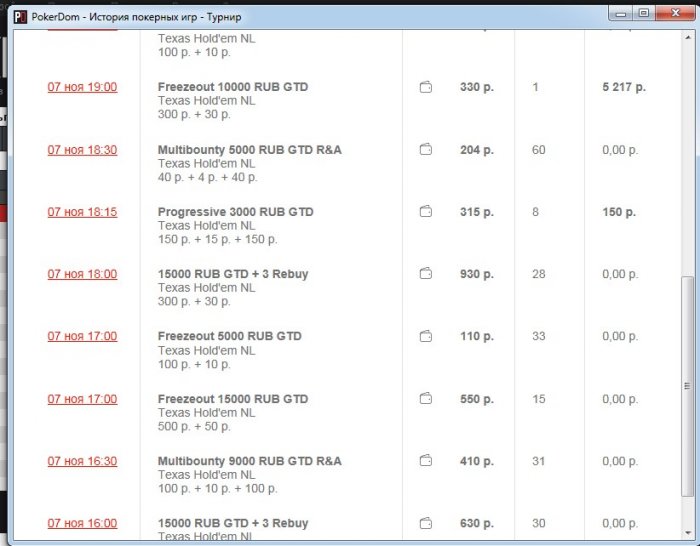Open the 07 ноя 18:15 tournament link
Viewport: 700px width, 546px height.
pyautogui.click(x=82, y=212)
